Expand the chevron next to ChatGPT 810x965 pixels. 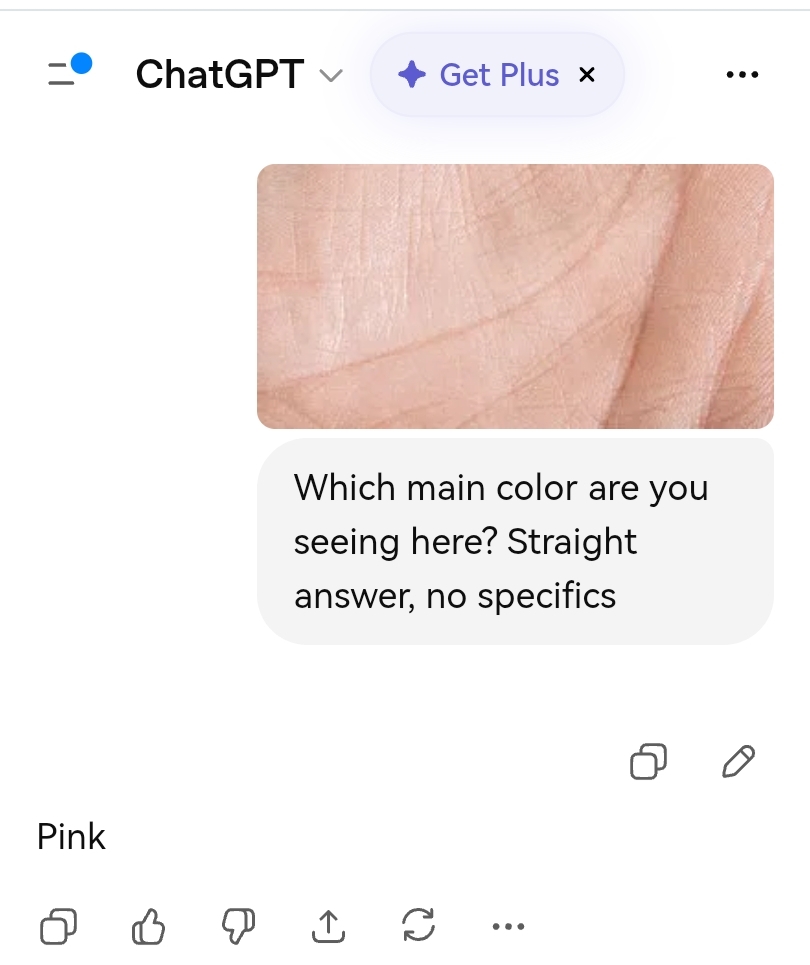point(330,74)
